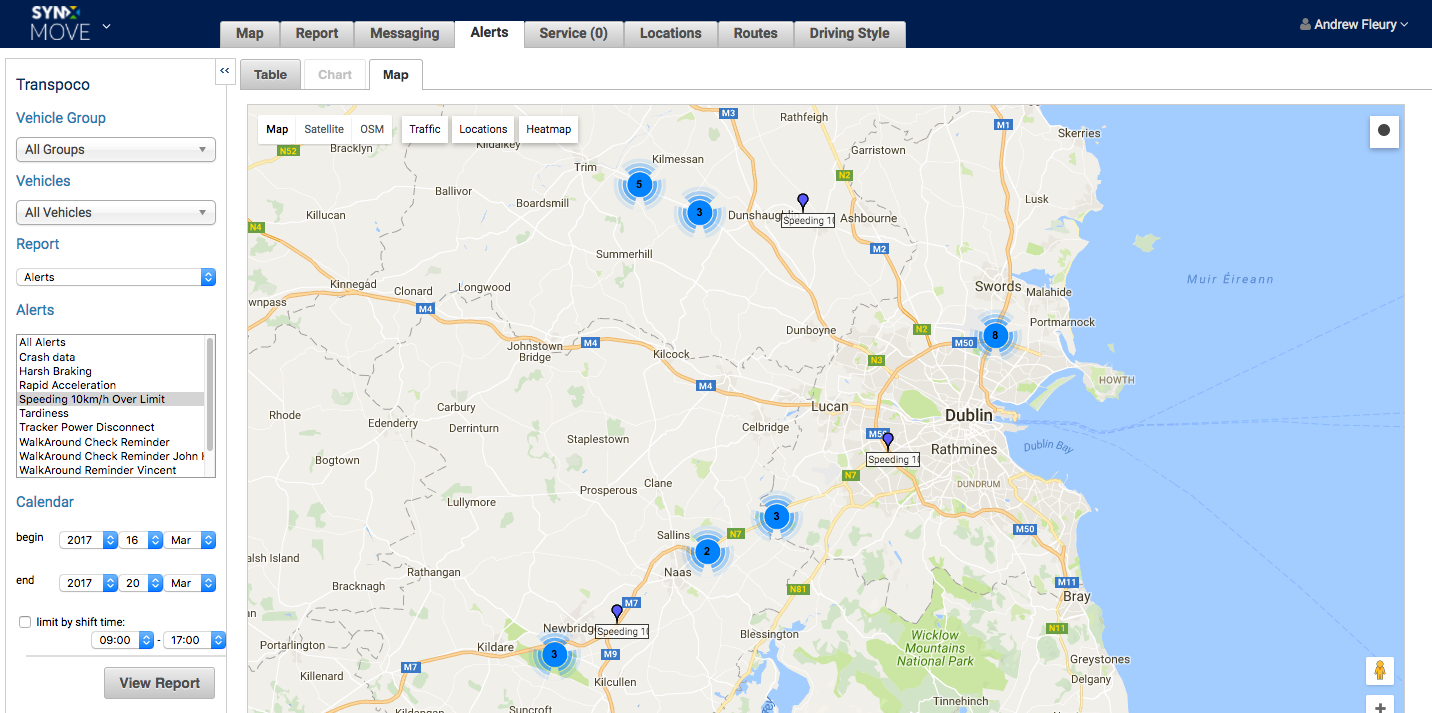Image resolution: width=1432 pixels, height=713 pixels.
Task: Switch to the Driving Style tab
Action: pos(849,33)
